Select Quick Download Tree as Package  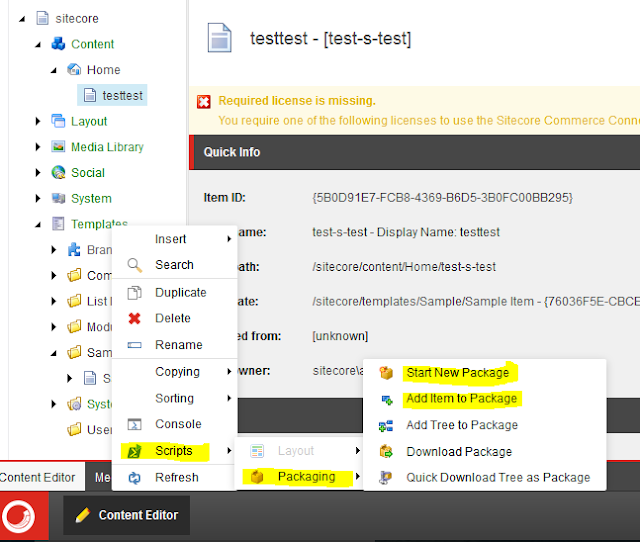pyautogui.click(x=484, y=478)
